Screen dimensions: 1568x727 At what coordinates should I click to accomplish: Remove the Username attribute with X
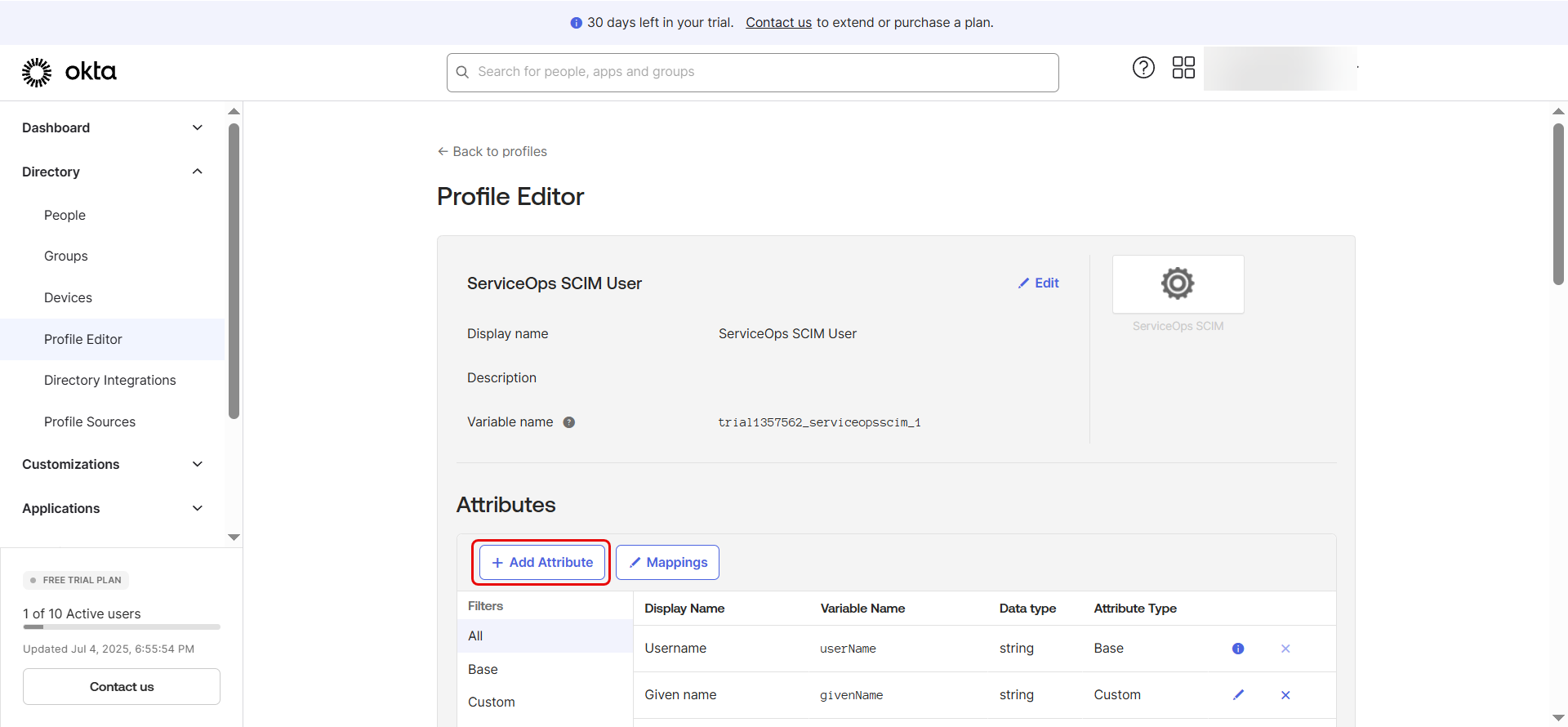1285,649
